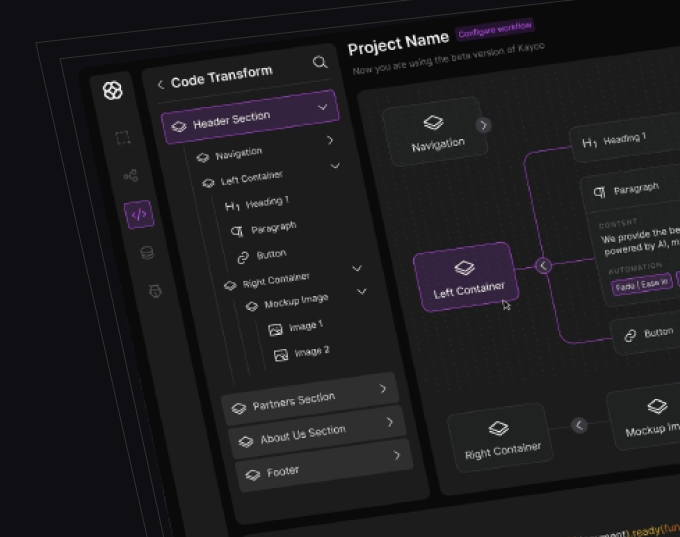Select the code transform sidebar icon
This screenshot has width=680, height=537.
click(x=139, y=214)
